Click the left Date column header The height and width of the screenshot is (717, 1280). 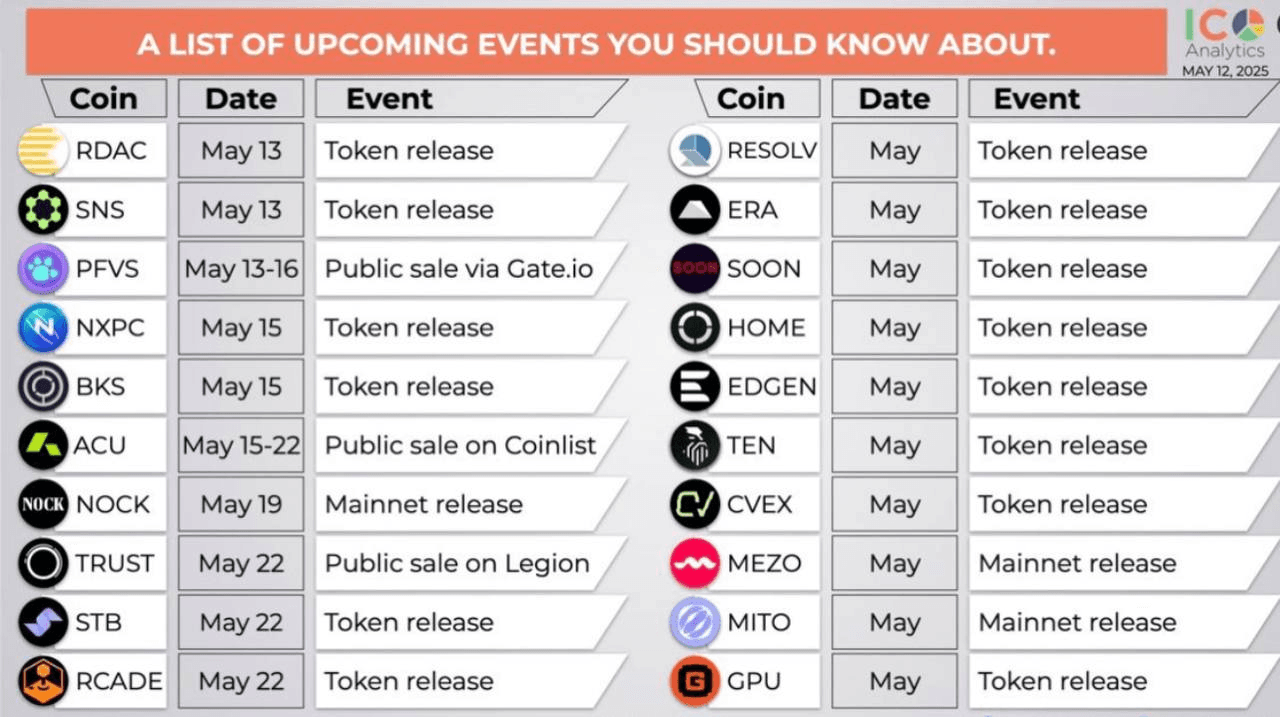pos(241,99)
